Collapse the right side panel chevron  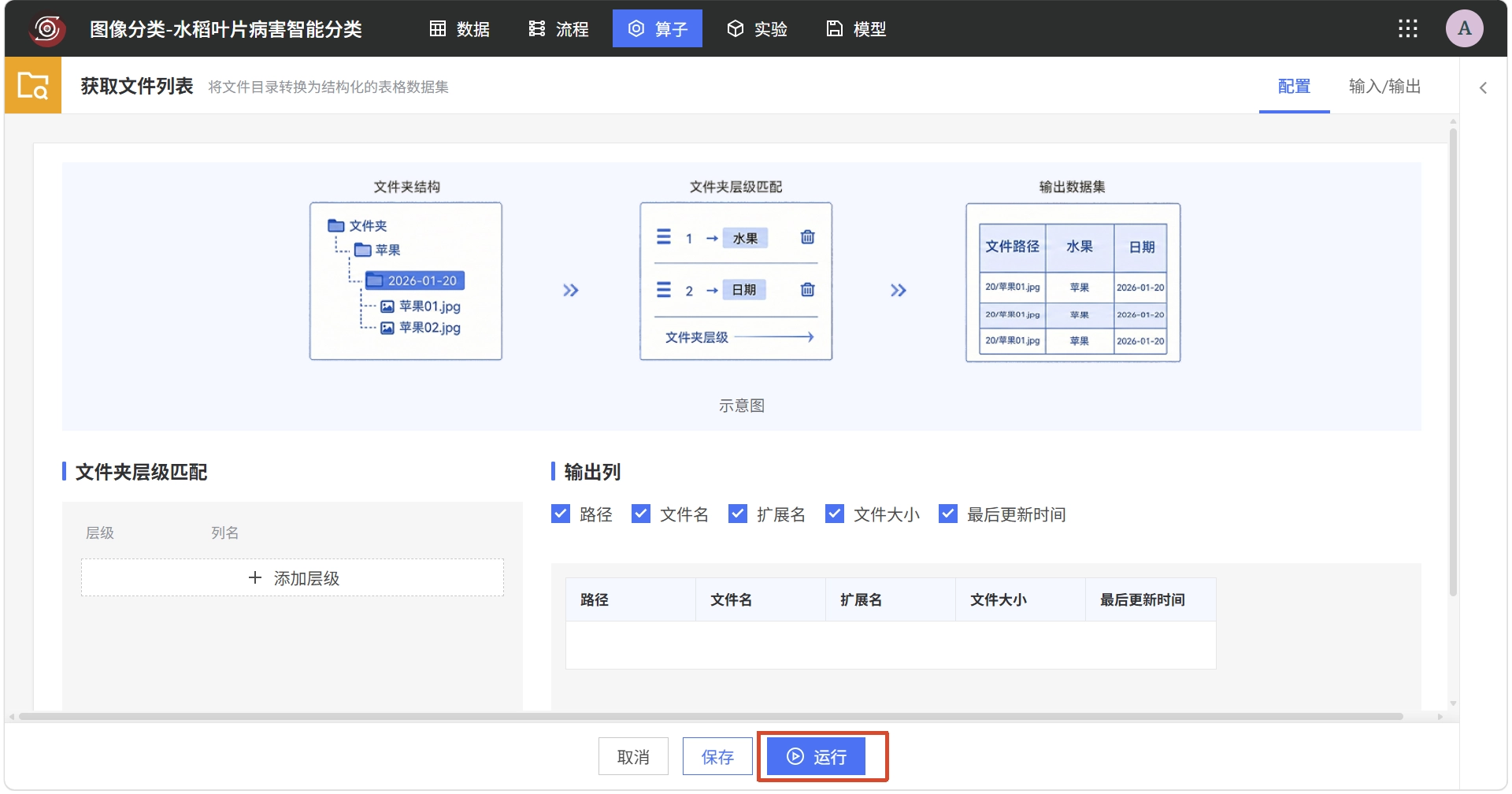[1483, 87]
